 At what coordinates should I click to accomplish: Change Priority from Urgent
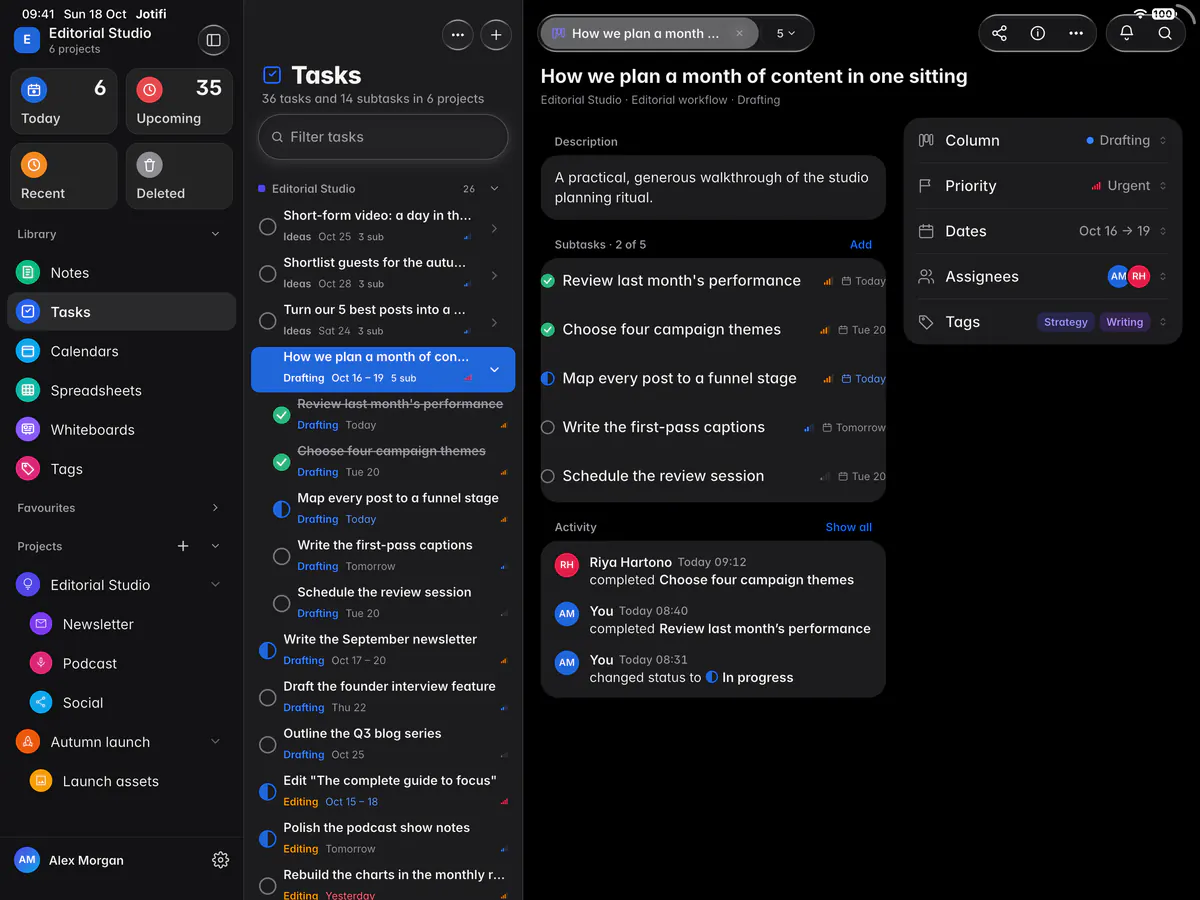pos(1129,186)
